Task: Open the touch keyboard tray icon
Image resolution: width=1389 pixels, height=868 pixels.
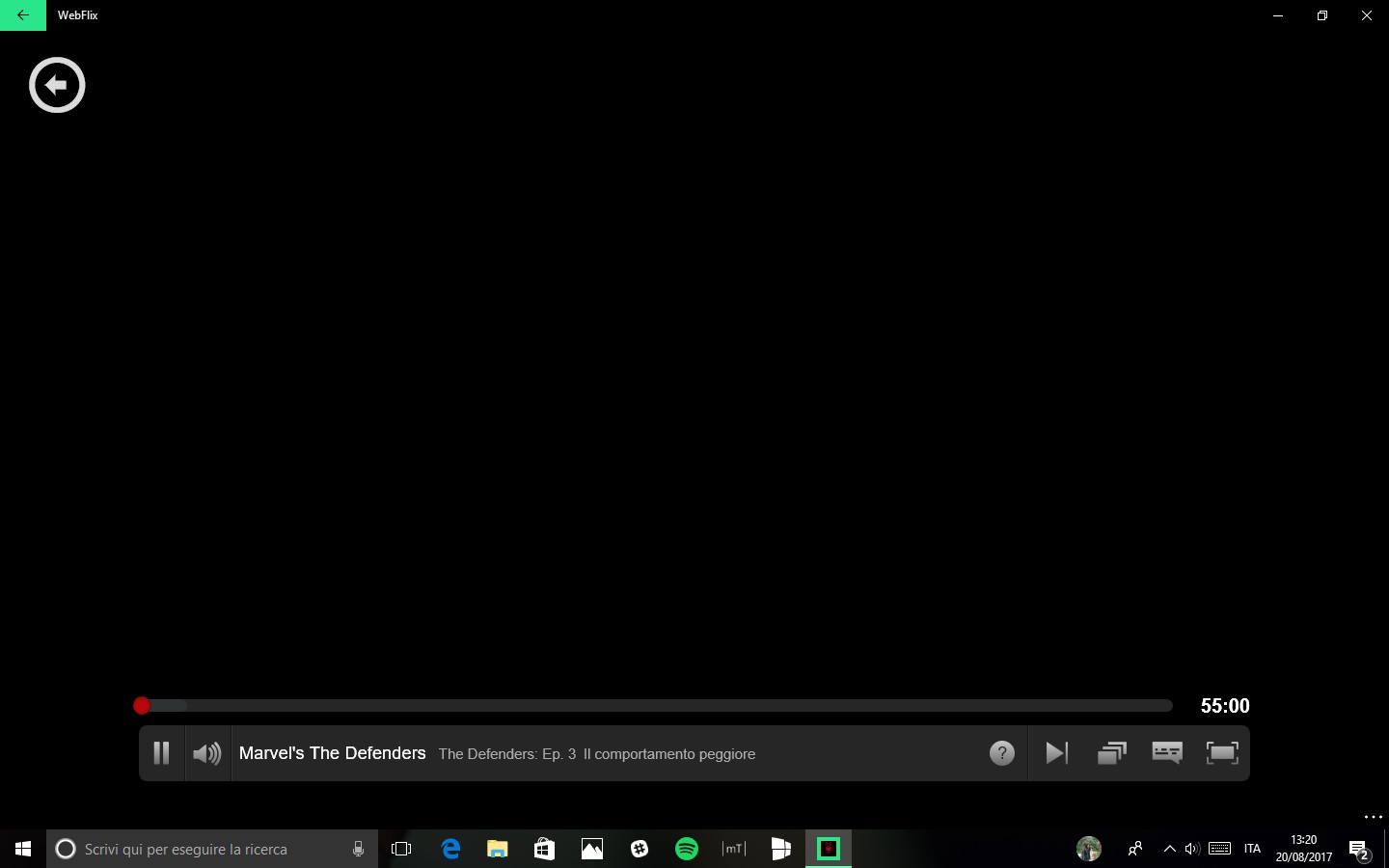Action: [x=1219, y=849]
